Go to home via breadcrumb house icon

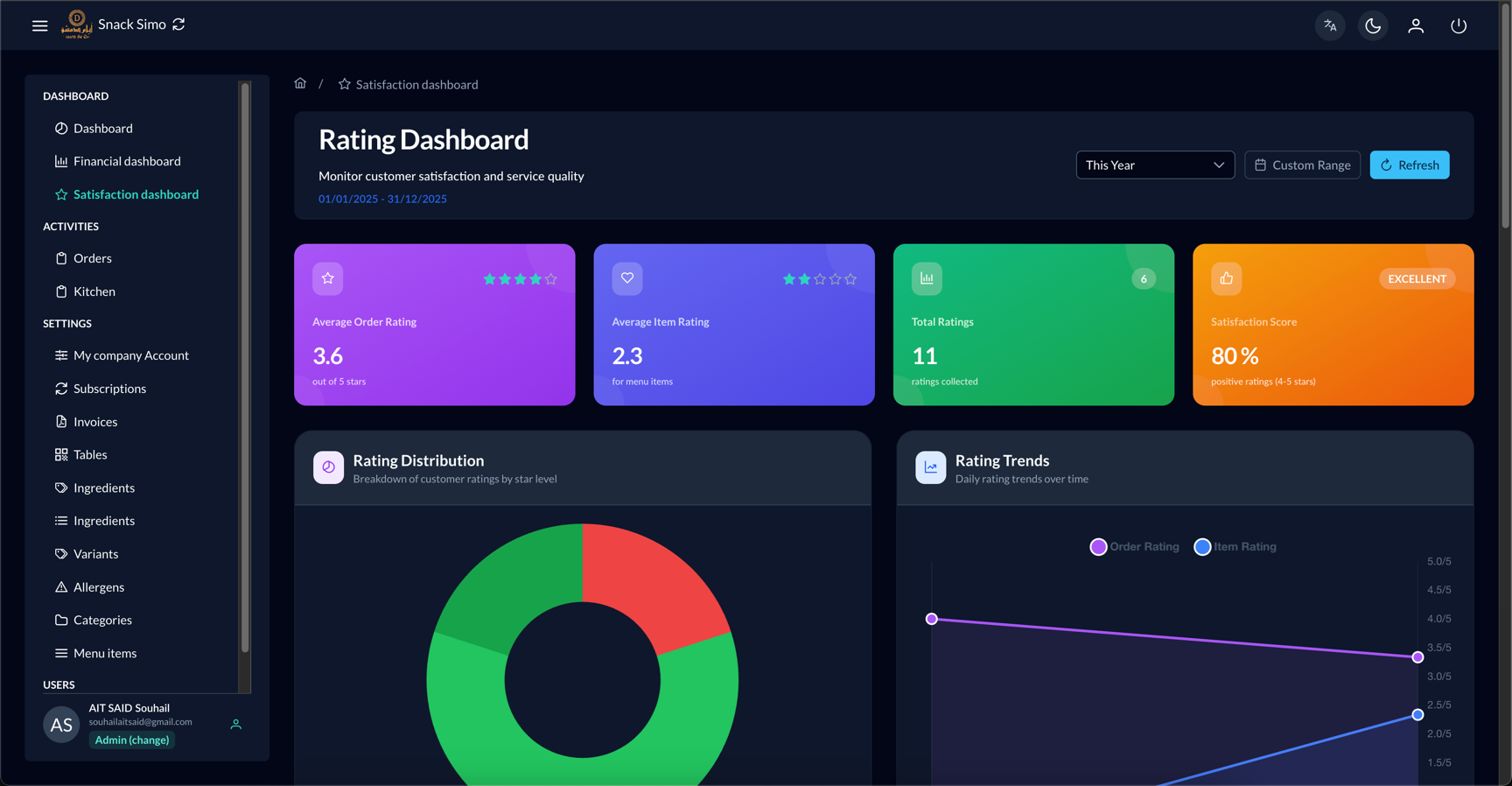point(300,83)
